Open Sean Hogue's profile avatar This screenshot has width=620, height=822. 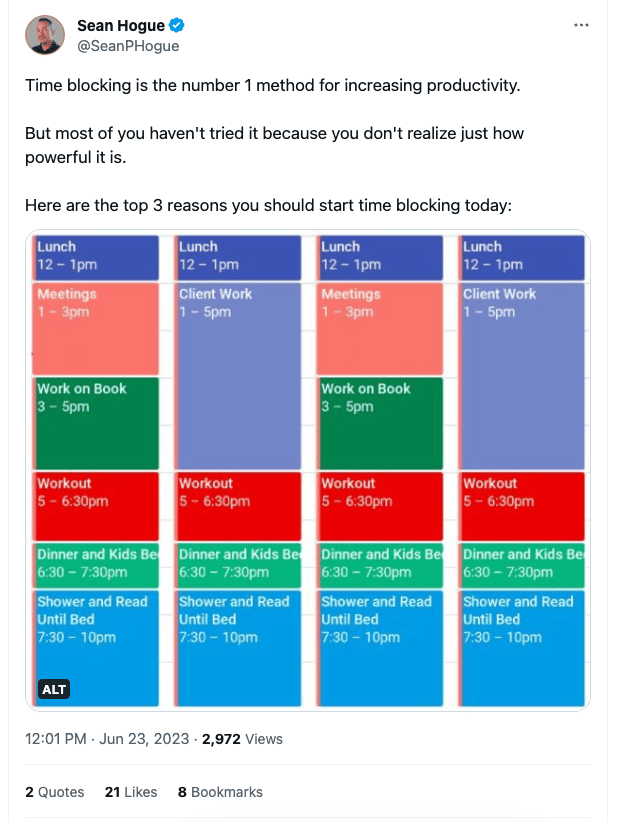(x=45, y=35)
